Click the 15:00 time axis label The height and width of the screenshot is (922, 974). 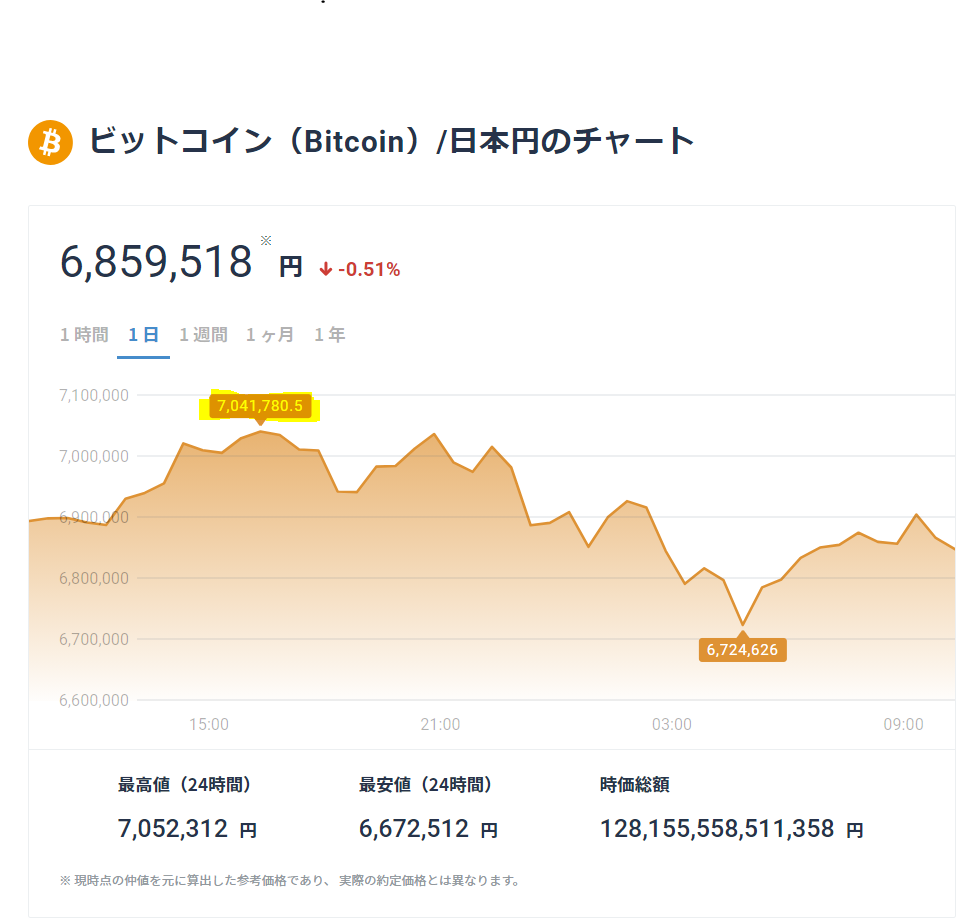pos(209,724)
